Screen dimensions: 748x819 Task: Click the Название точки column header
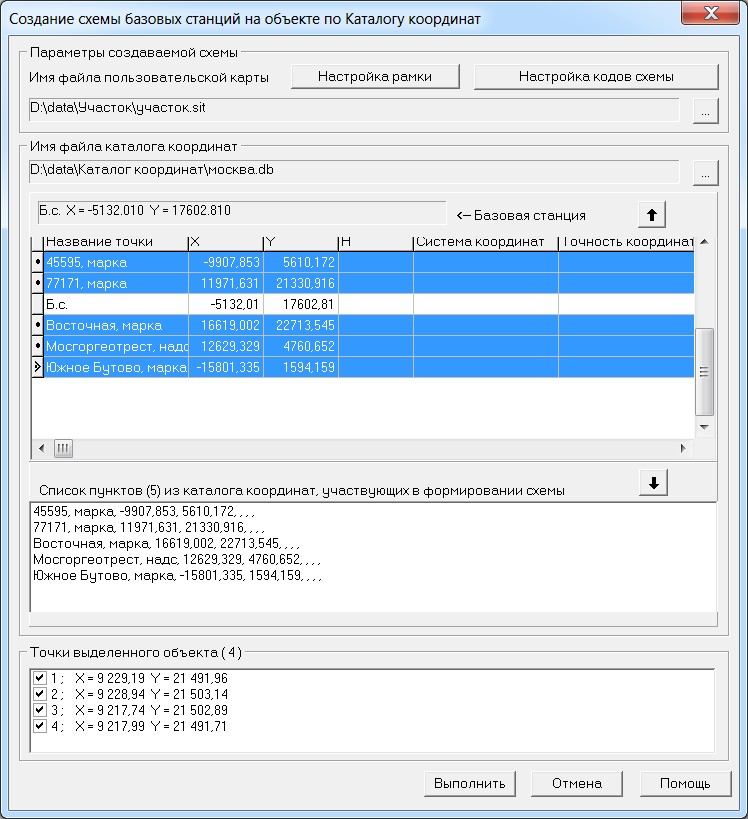coord(115,242)
